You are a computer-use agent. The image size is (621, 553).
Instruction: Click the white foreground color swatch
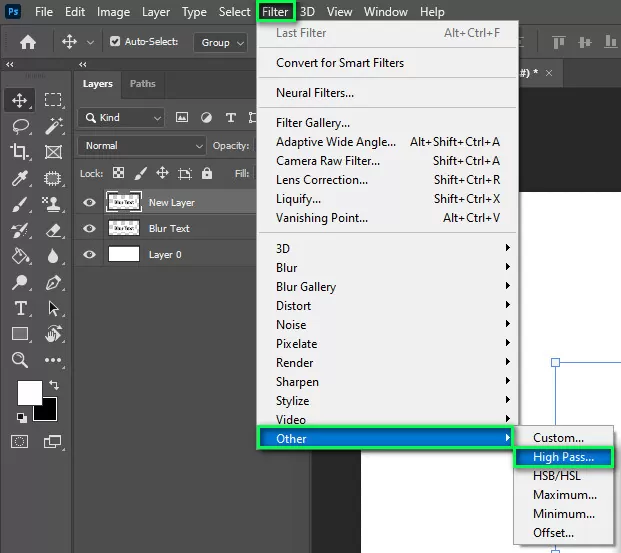click(30, 393)
